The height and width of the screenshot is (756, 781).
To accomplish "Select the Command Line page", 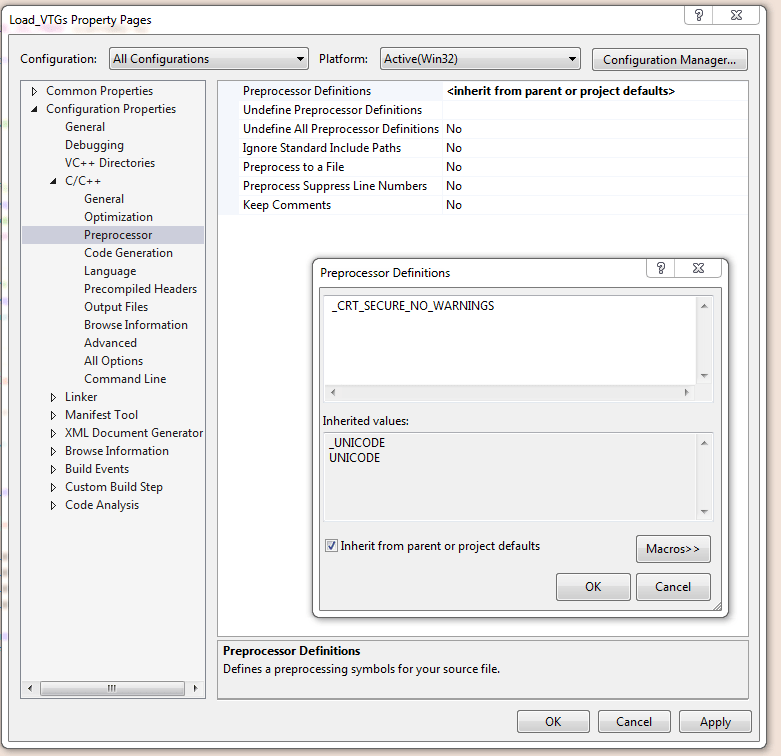I will click(x=125, y=378).
